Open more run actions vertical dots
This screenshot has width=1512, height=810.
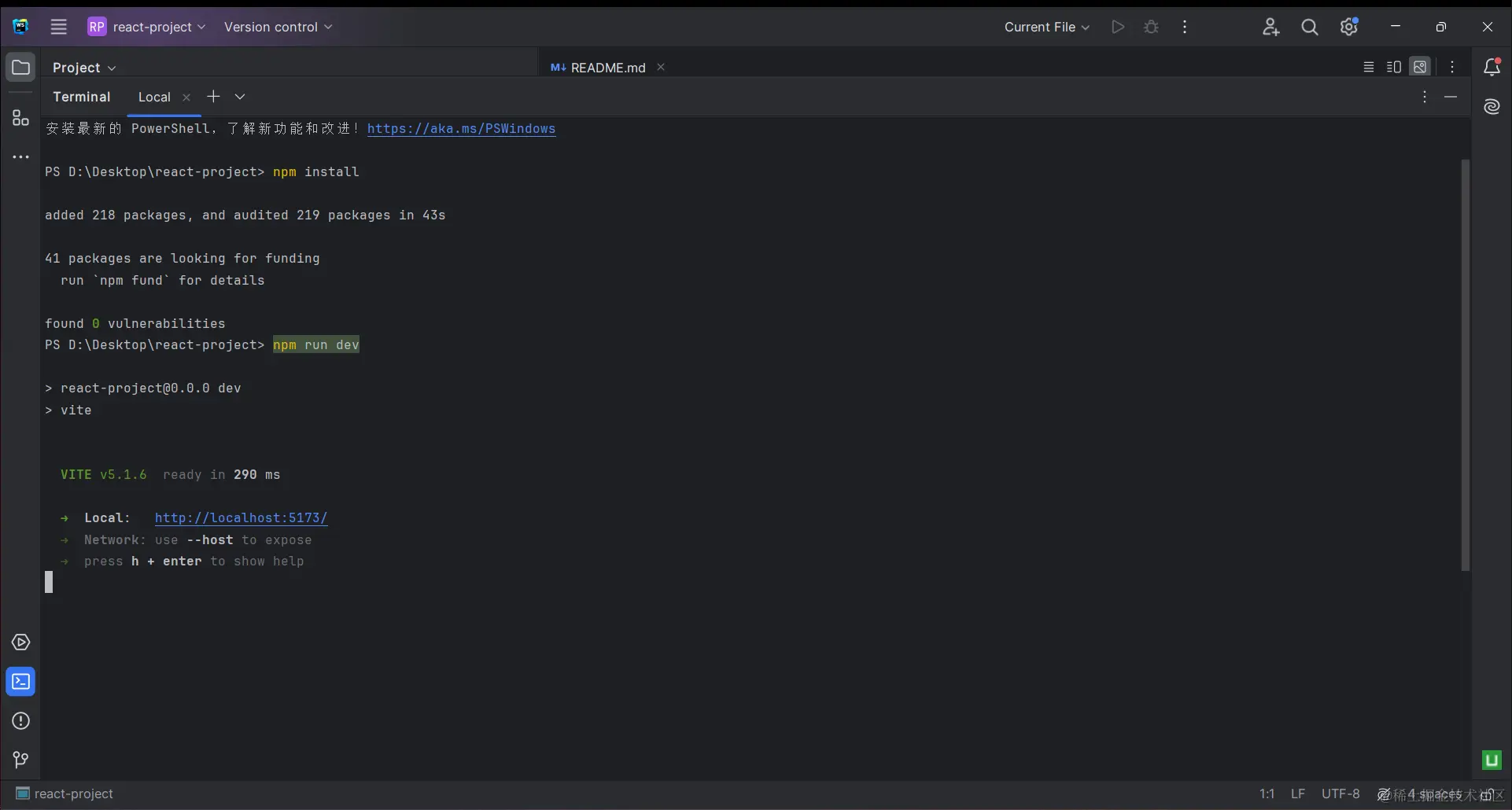1185,27
